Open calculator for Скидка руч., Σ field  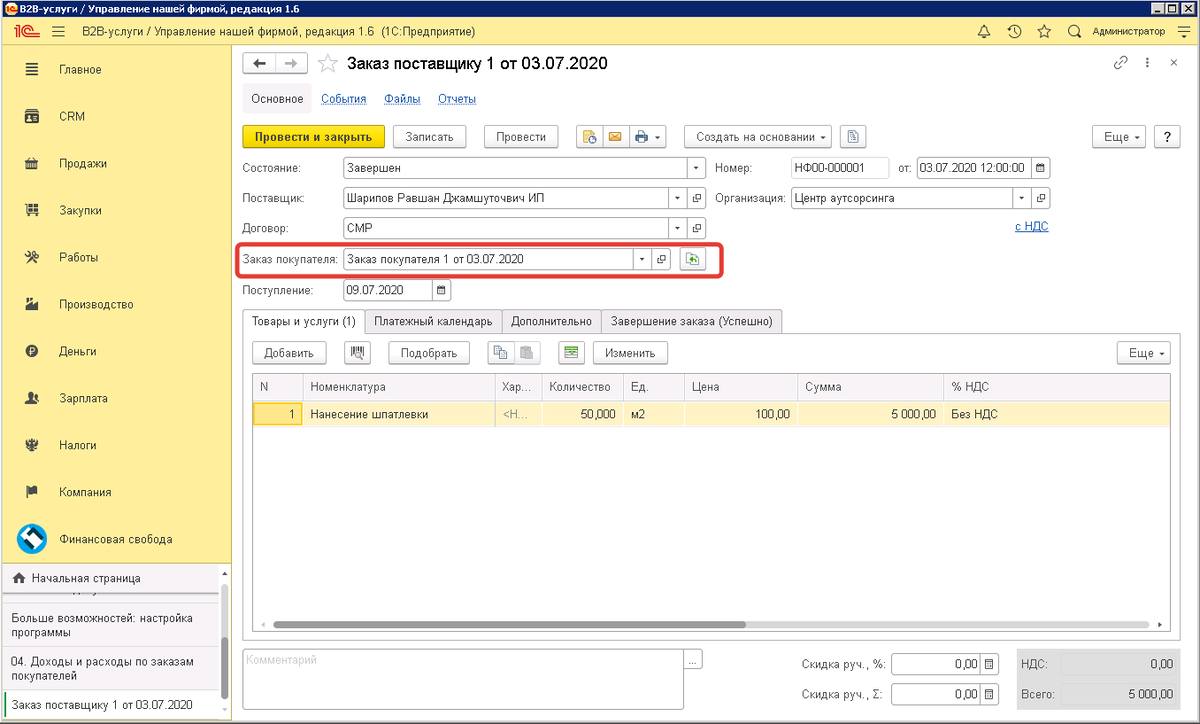(x=989, y=694)
